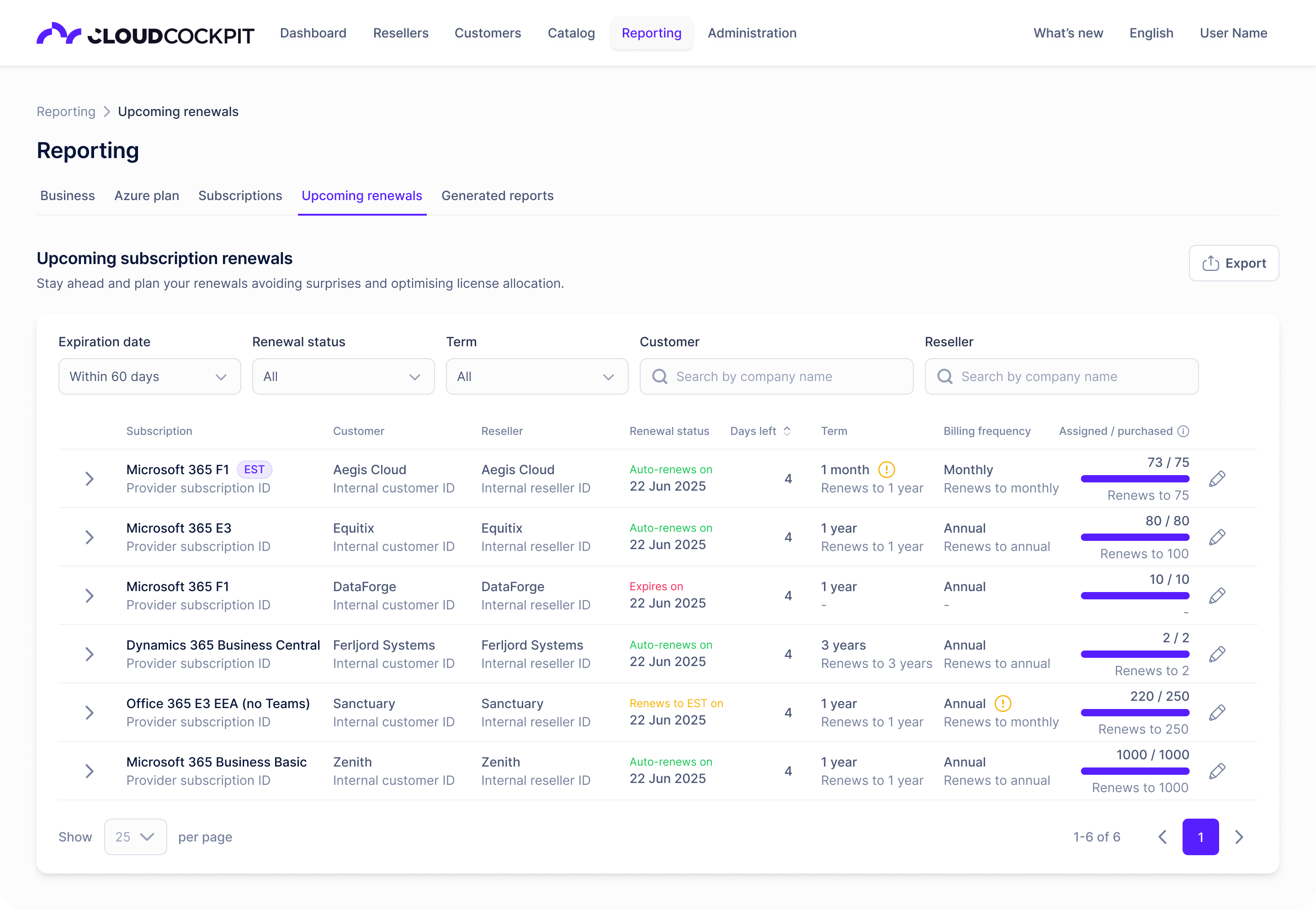Open the Expiration date dropdown
The width and height of the screenshot is (1316, 910).
(149, 376)
